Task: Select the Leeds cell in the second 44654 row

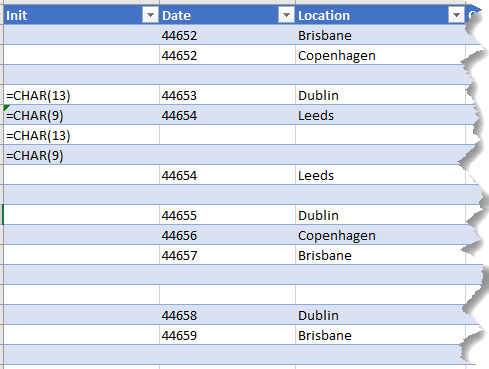Action: [380, 175]
